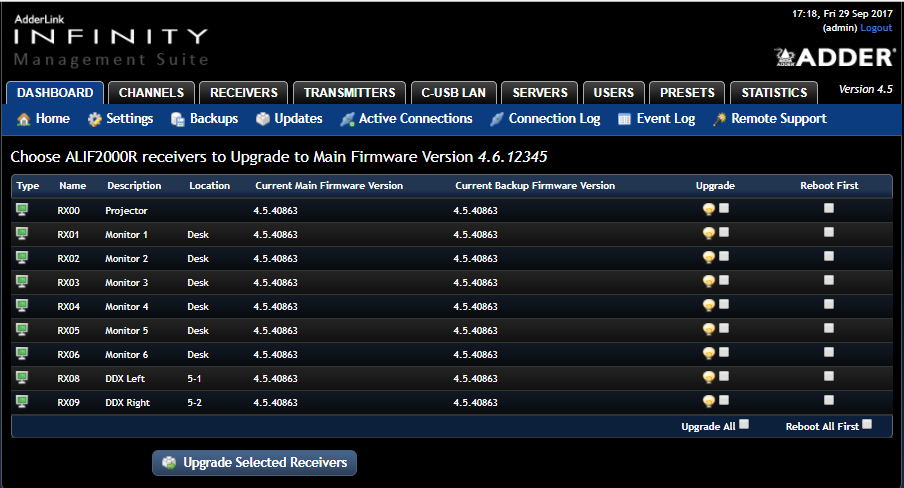Check Upgrade box for RX02 Monitor 2
Viewport: 904px width, 488px height.
click(x=724, y=256)
